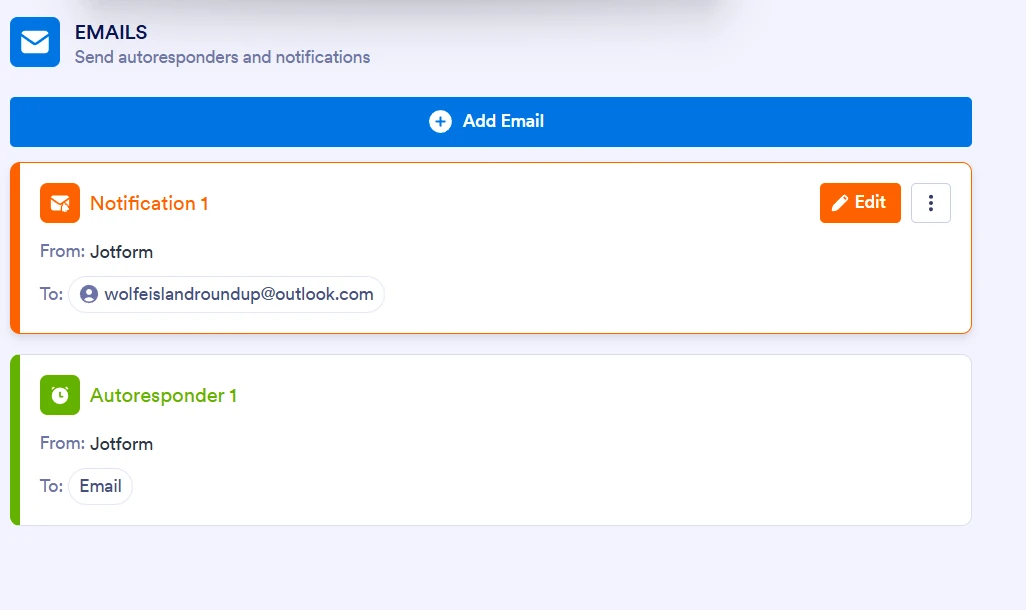Click the autoresponders description subtitle text
The width and height of the screenshot is (1026, 610).
[x=222, y=57]
